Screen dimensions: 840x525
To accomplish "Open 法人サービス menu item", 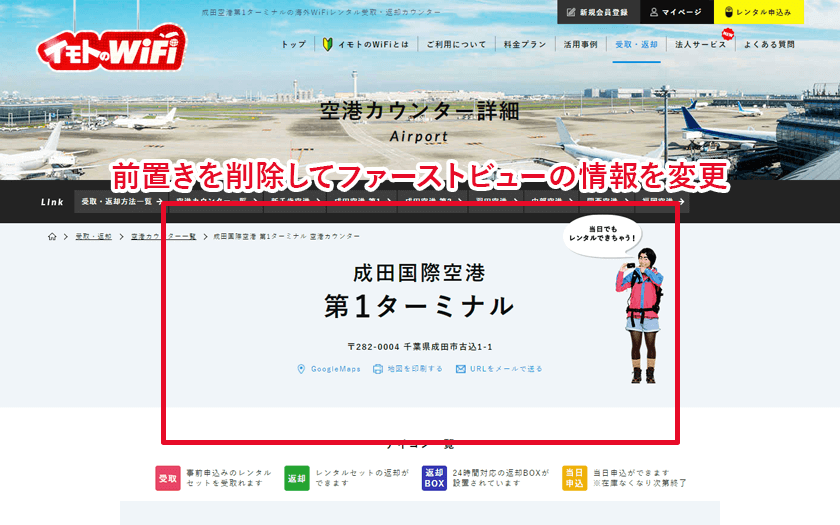I will 700,44.
